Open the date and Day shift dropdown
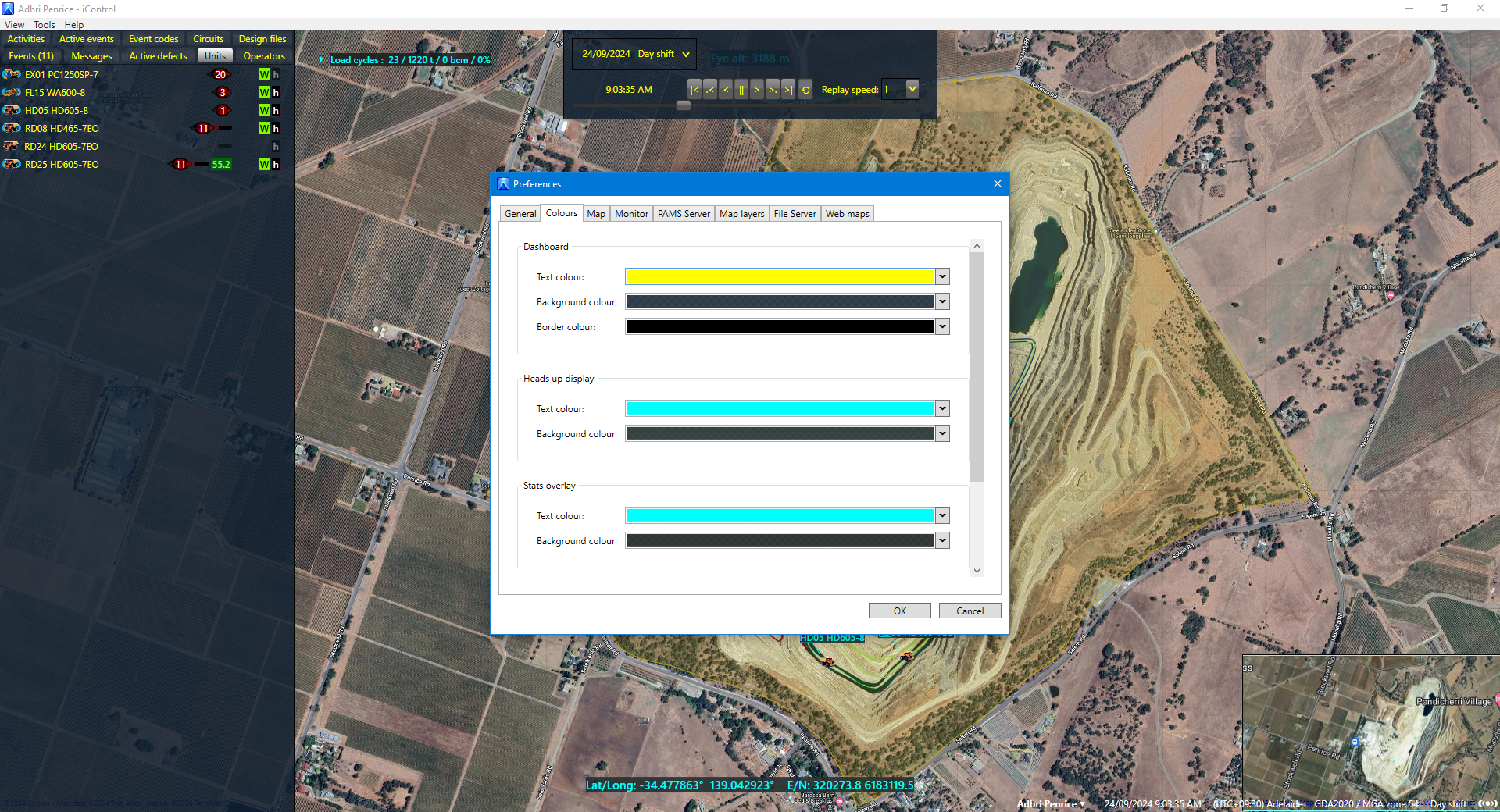Screen dimensions: 1500x812 click(x=634, y=54)
